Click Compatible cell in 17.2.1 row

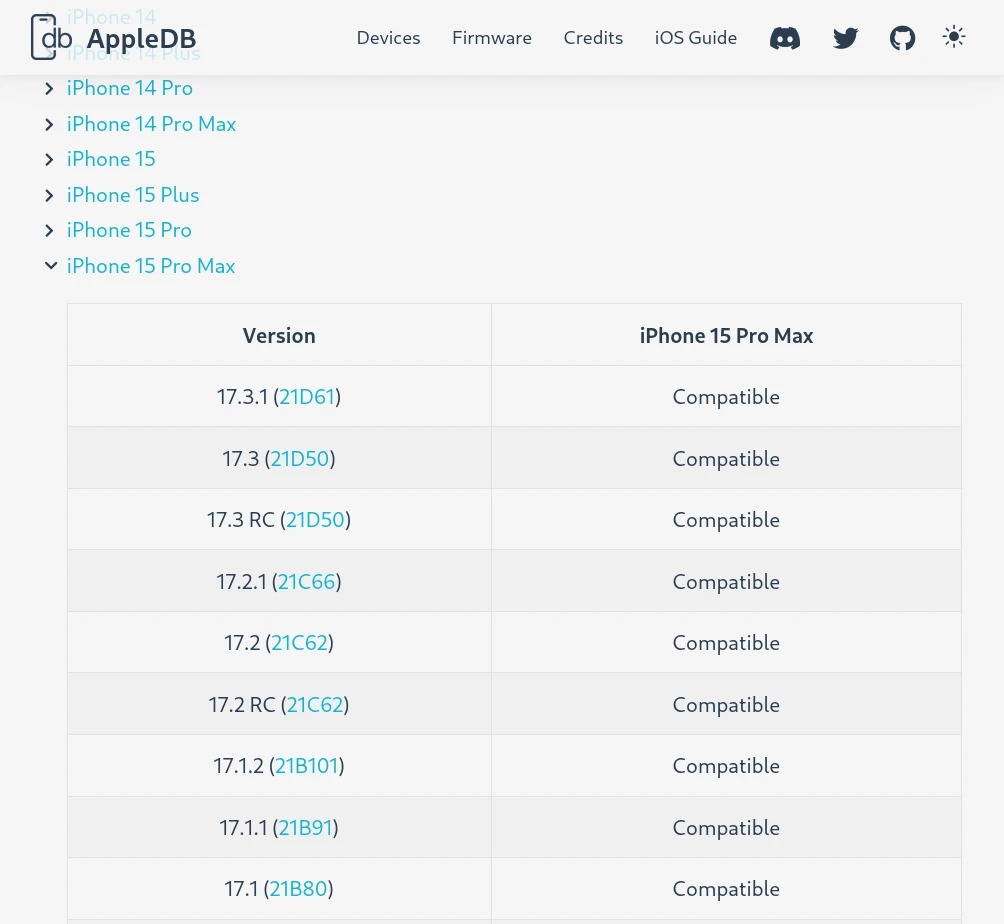726,582
